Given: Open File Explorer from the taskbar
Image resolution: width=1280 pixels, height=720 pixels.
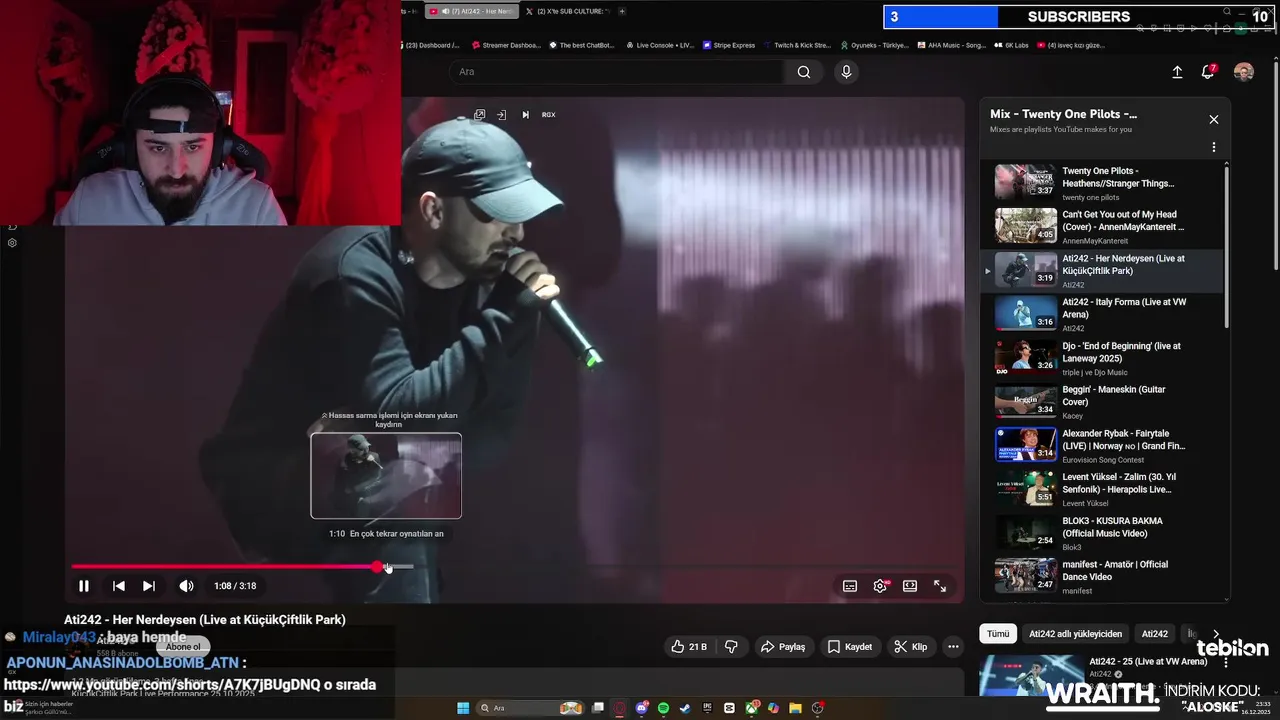Looking at the screenshot, I should click(795, 708).
